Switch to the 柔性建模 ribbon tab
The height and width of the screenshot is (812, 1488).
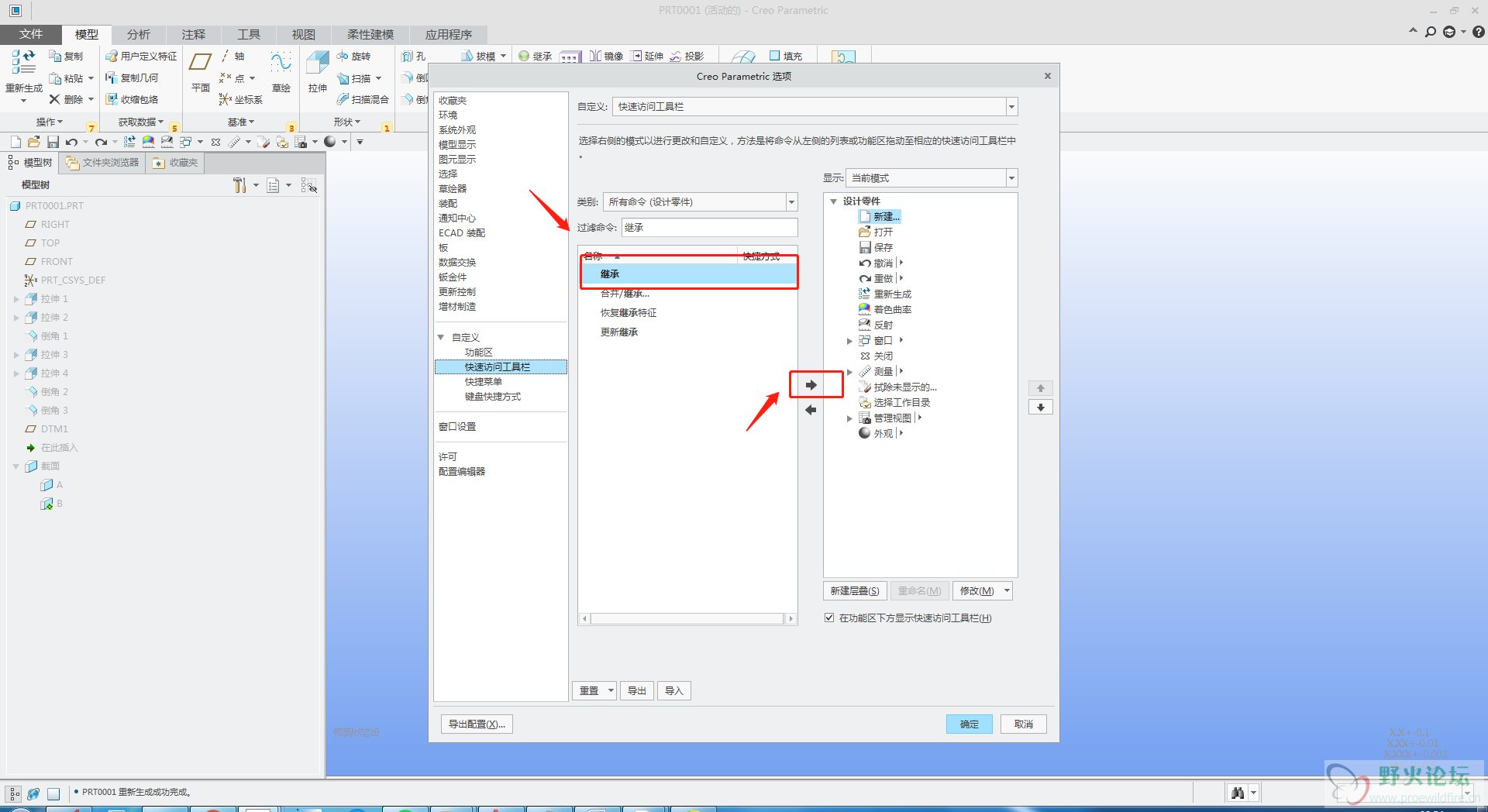[x=370, y=35]
